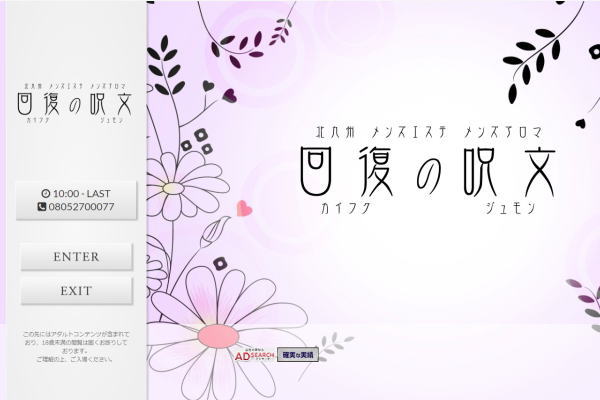Click the blue banner next to AD SEARCH
Image resolution: width=600 pixels, height=400 pixels.
[298, 355]
